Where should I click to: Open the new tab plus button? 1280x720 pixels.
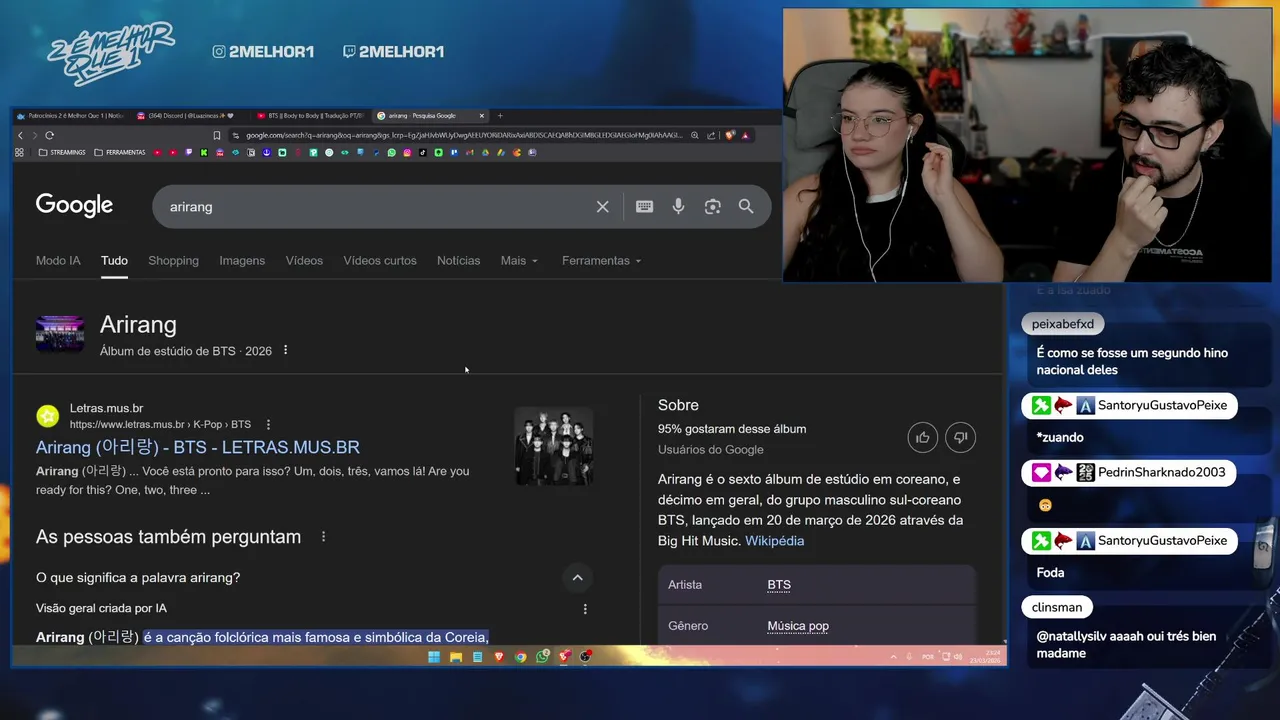click(500, 116)
